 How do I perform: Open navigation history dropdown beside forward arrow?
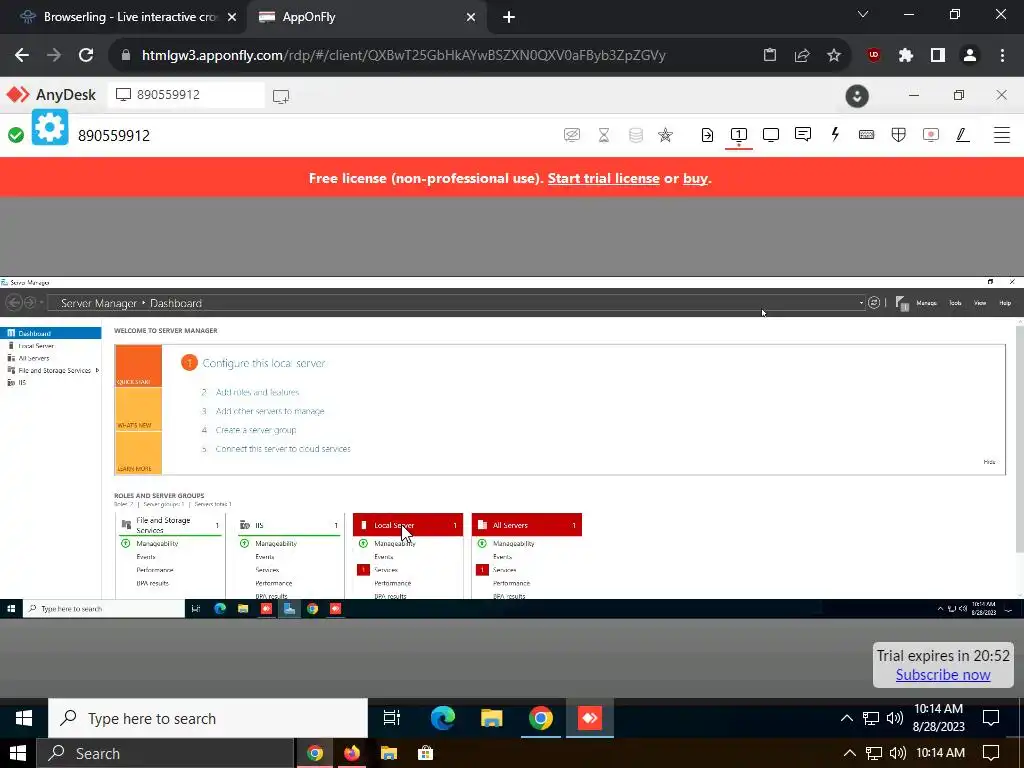click(41, 302)
